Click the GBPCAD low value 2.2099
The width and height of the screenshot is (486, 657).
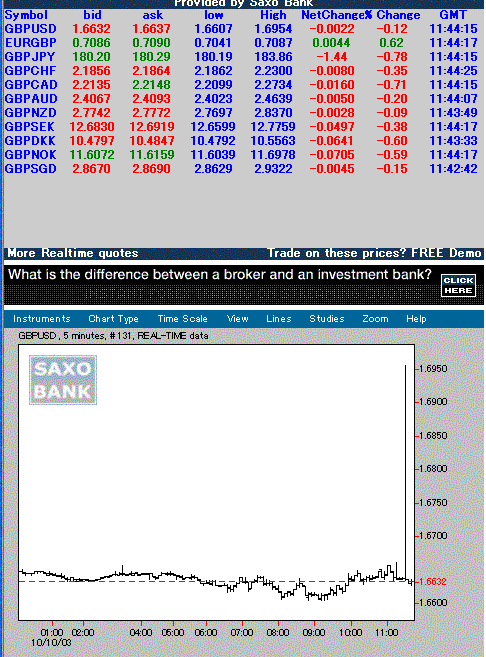tap(213, 85)
